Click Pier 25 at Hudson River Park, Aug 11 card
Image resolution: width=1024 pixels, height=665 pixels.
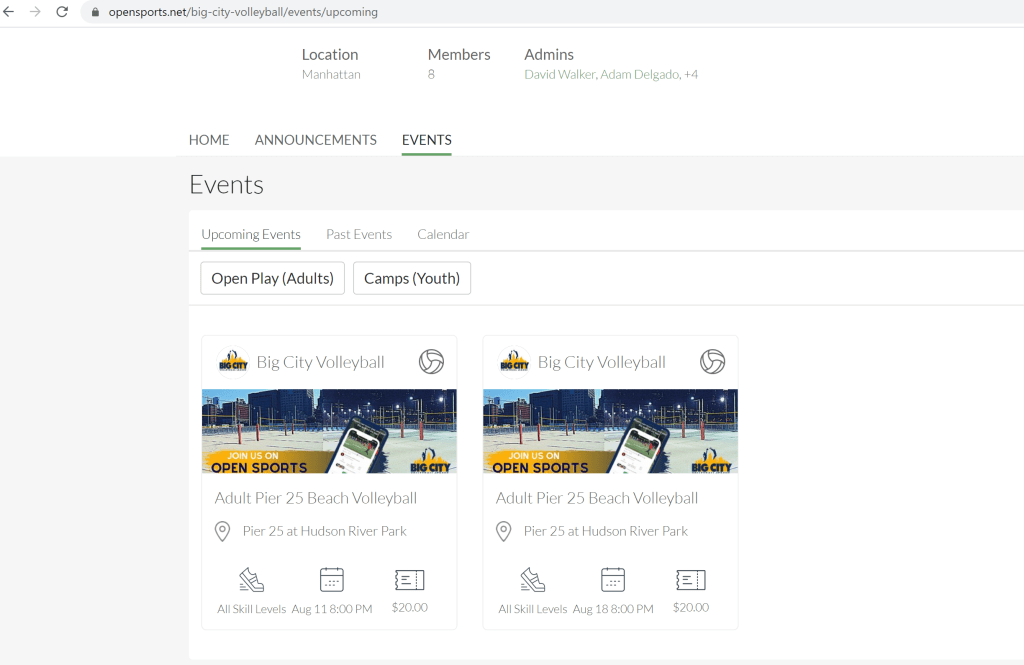point(325,531)
